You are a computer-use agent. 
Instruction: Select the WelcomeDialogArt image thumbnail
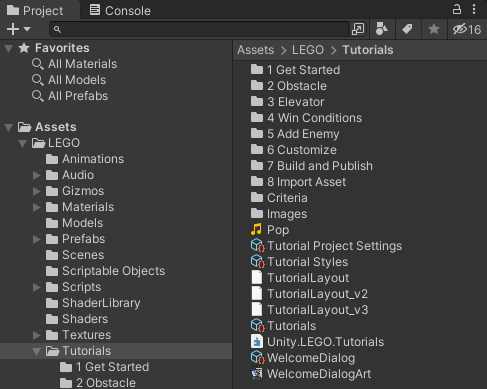[x=257, y=373]
